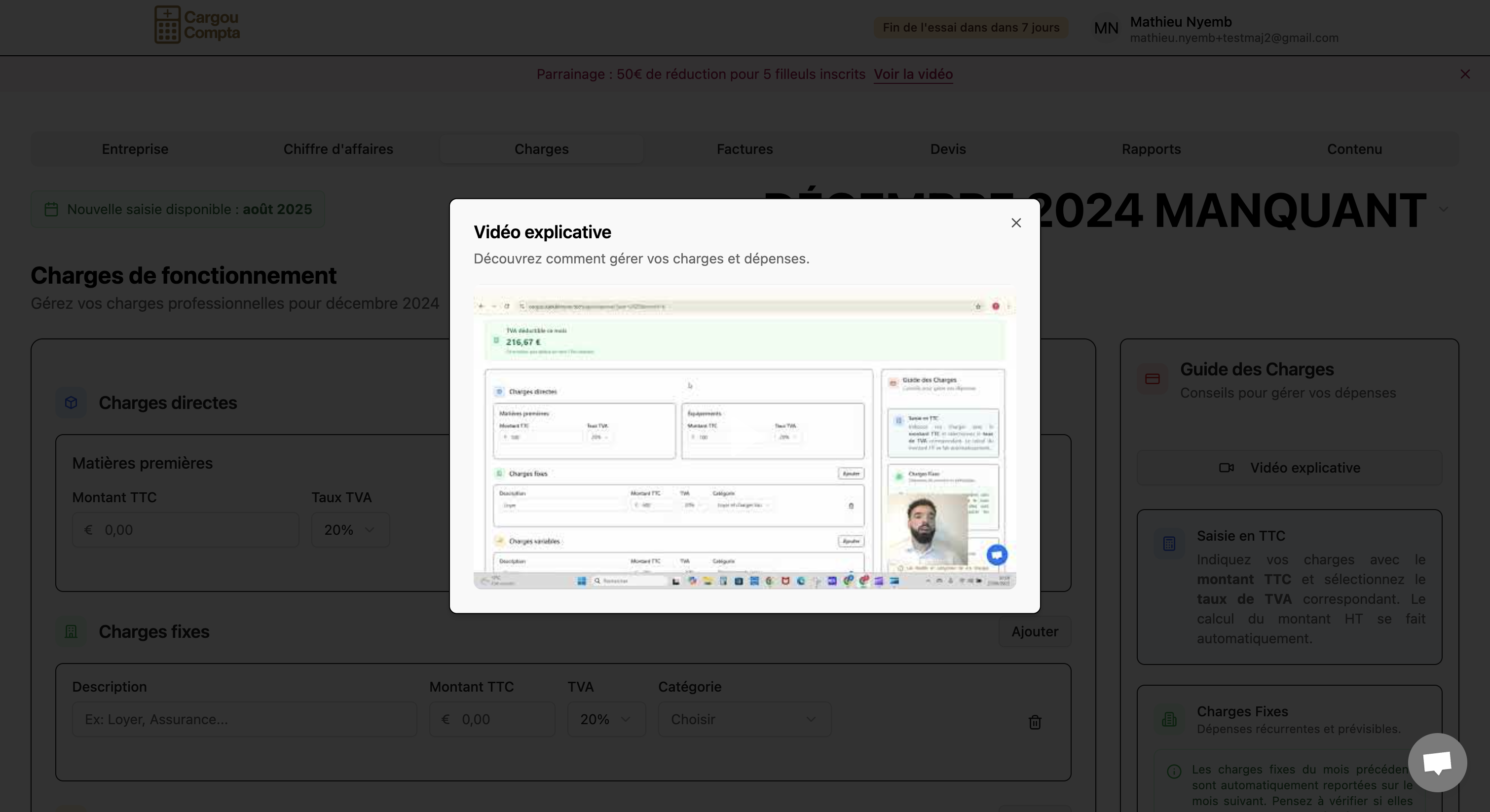Viewport: 1490px width, 812px height.
Task: Click the Saisie en TTC calculator icon
Action: coord(1169,544)
